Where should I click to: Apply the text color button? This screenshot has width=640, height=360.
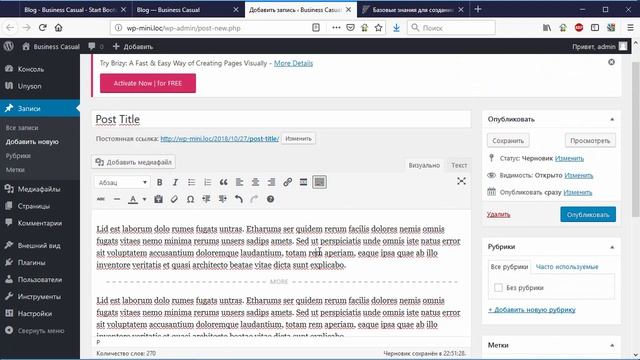coord(133,199)
